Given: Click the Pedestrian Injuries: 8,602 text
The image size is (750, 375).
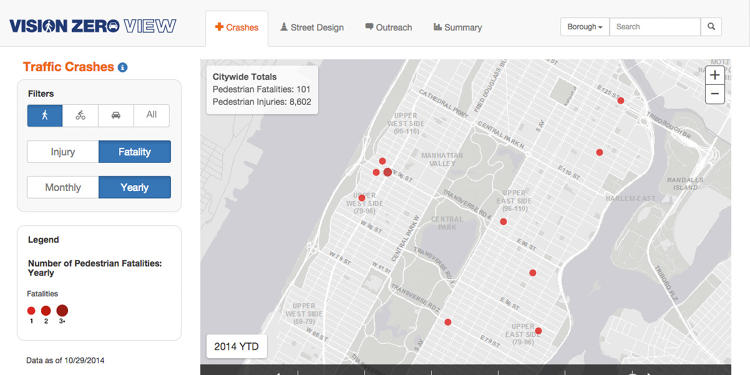Looking at the screenshot, I should 262,102.
